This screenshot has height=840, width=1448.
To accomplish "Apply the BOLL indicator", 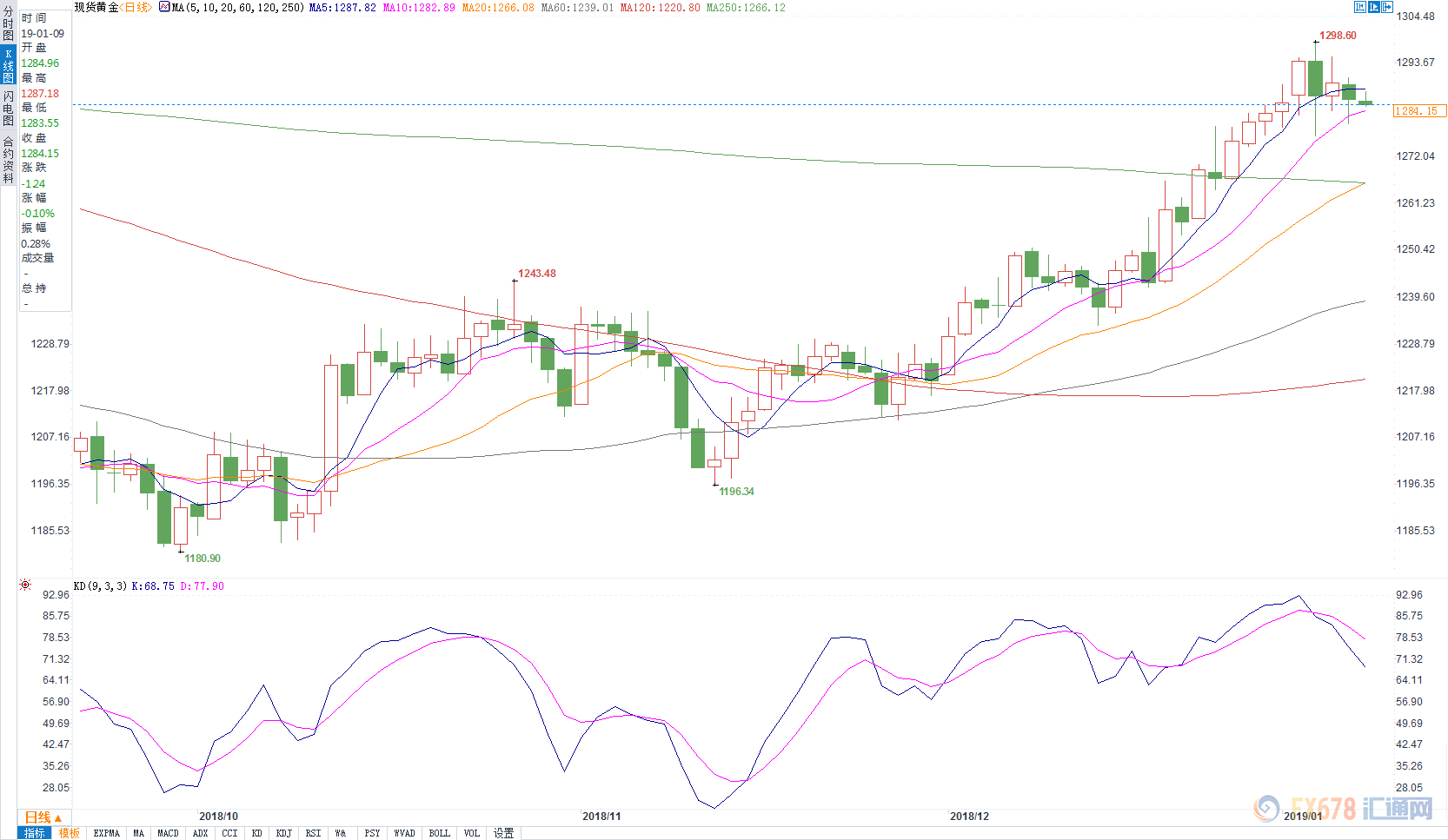I will point(439,833).
